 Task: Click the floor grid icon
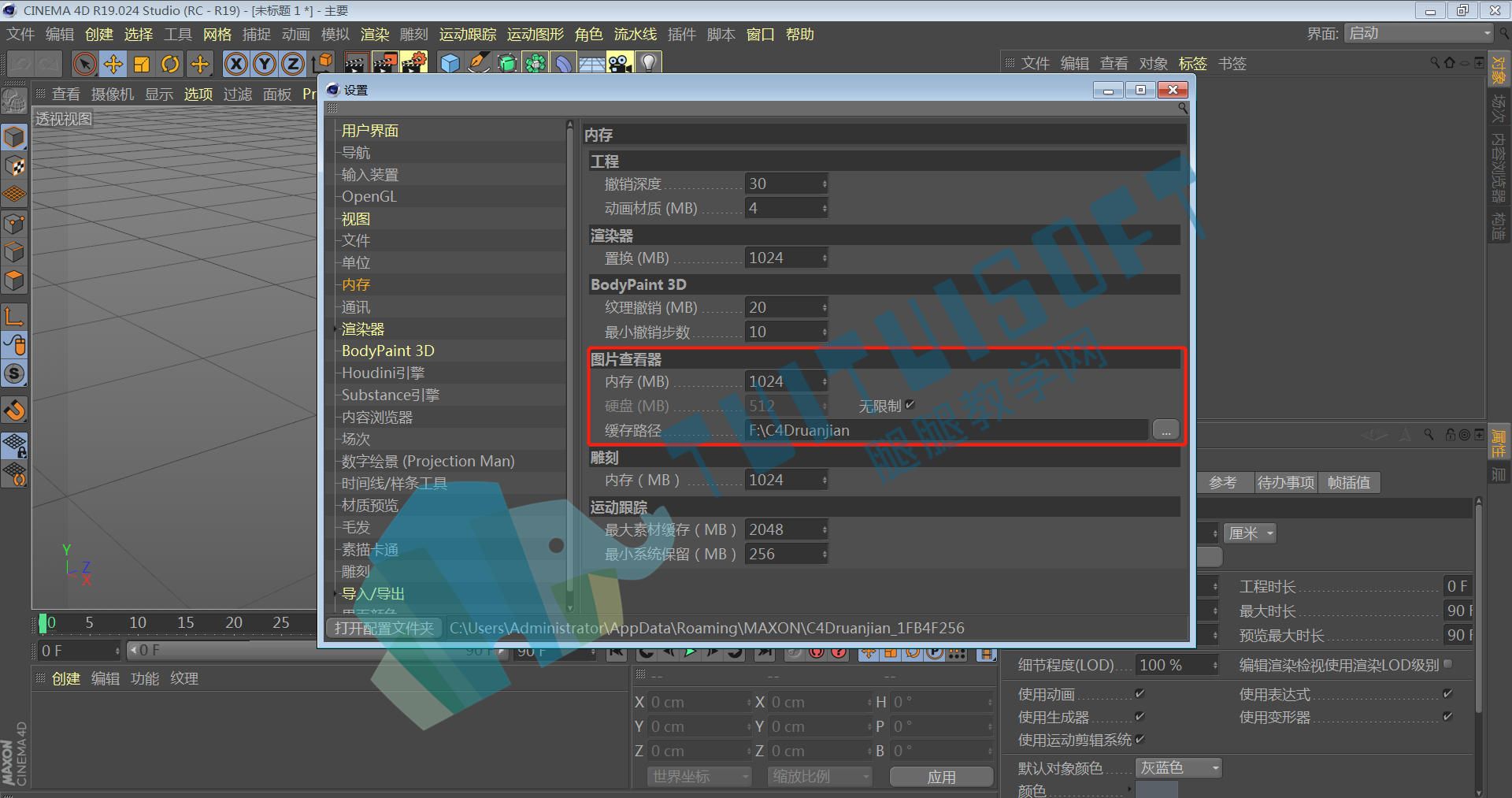pos(592,63)
